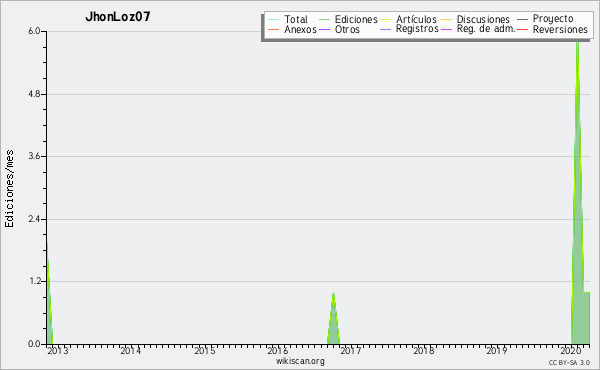Click the orange Anexos legend line

(274, 30)
